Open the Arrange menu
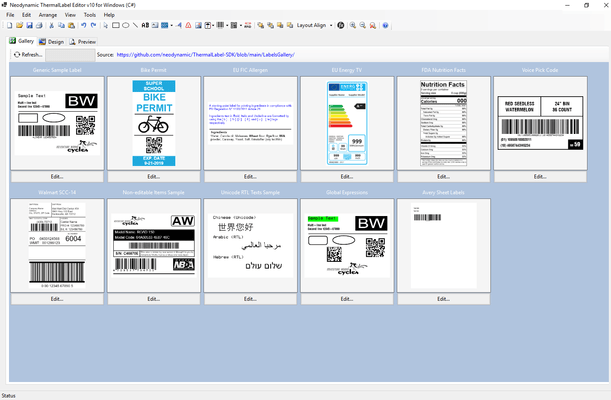 [x=47, y=15]
